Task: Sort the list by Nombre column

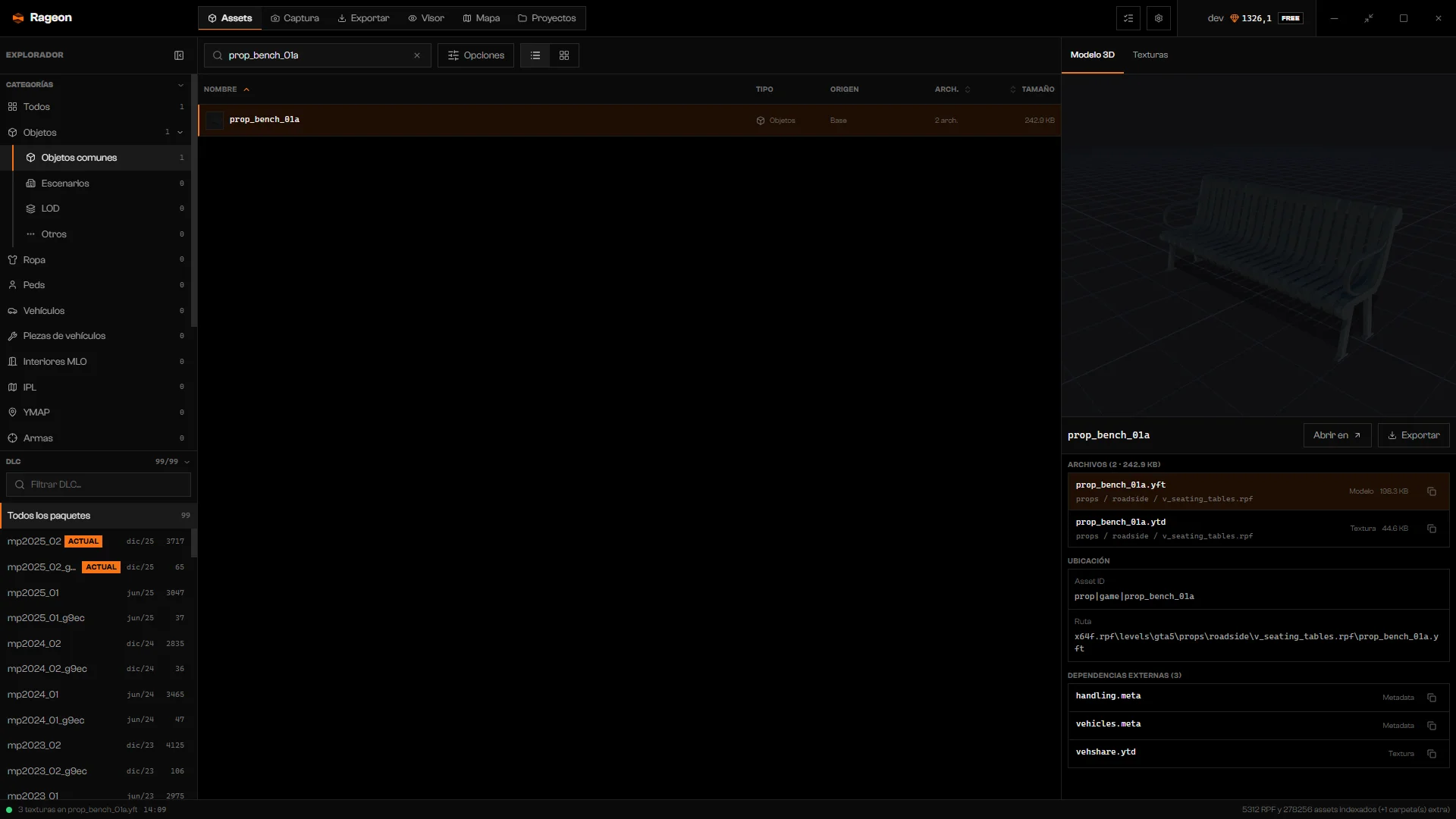Action: click(x=226, y=89)
